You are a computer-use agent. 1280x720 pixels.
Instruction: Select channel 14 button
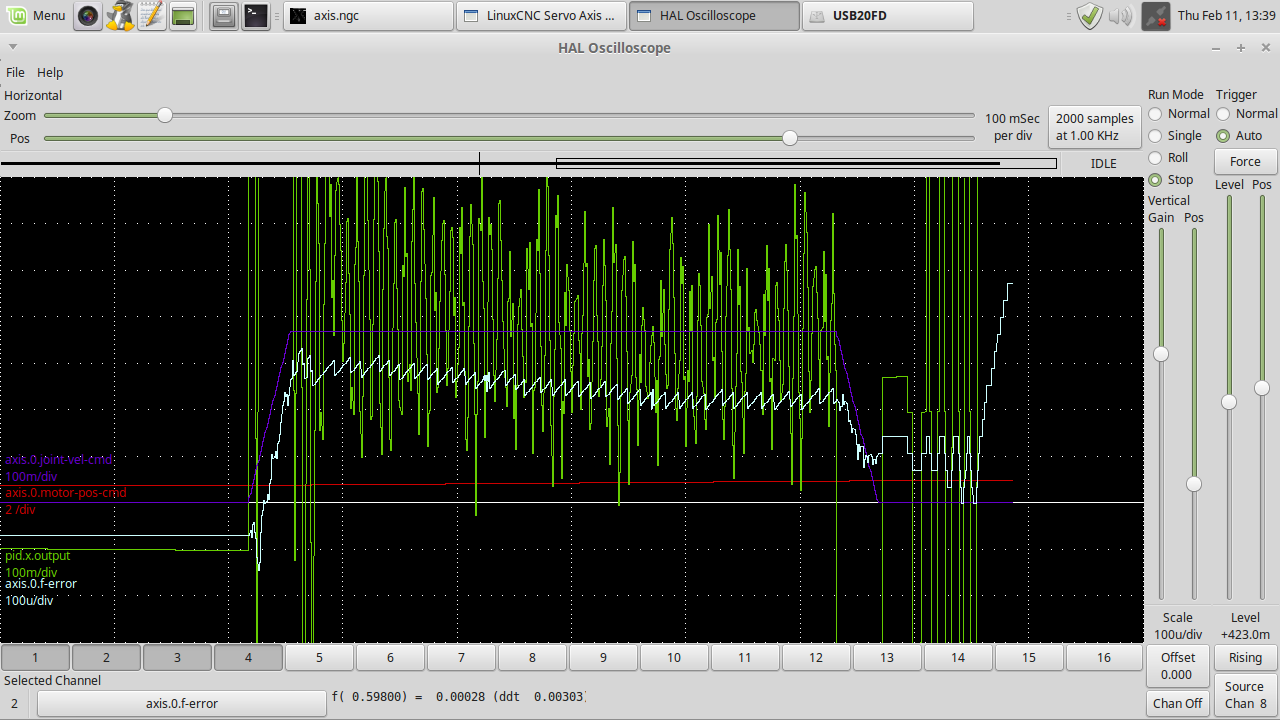coord(958,657)
